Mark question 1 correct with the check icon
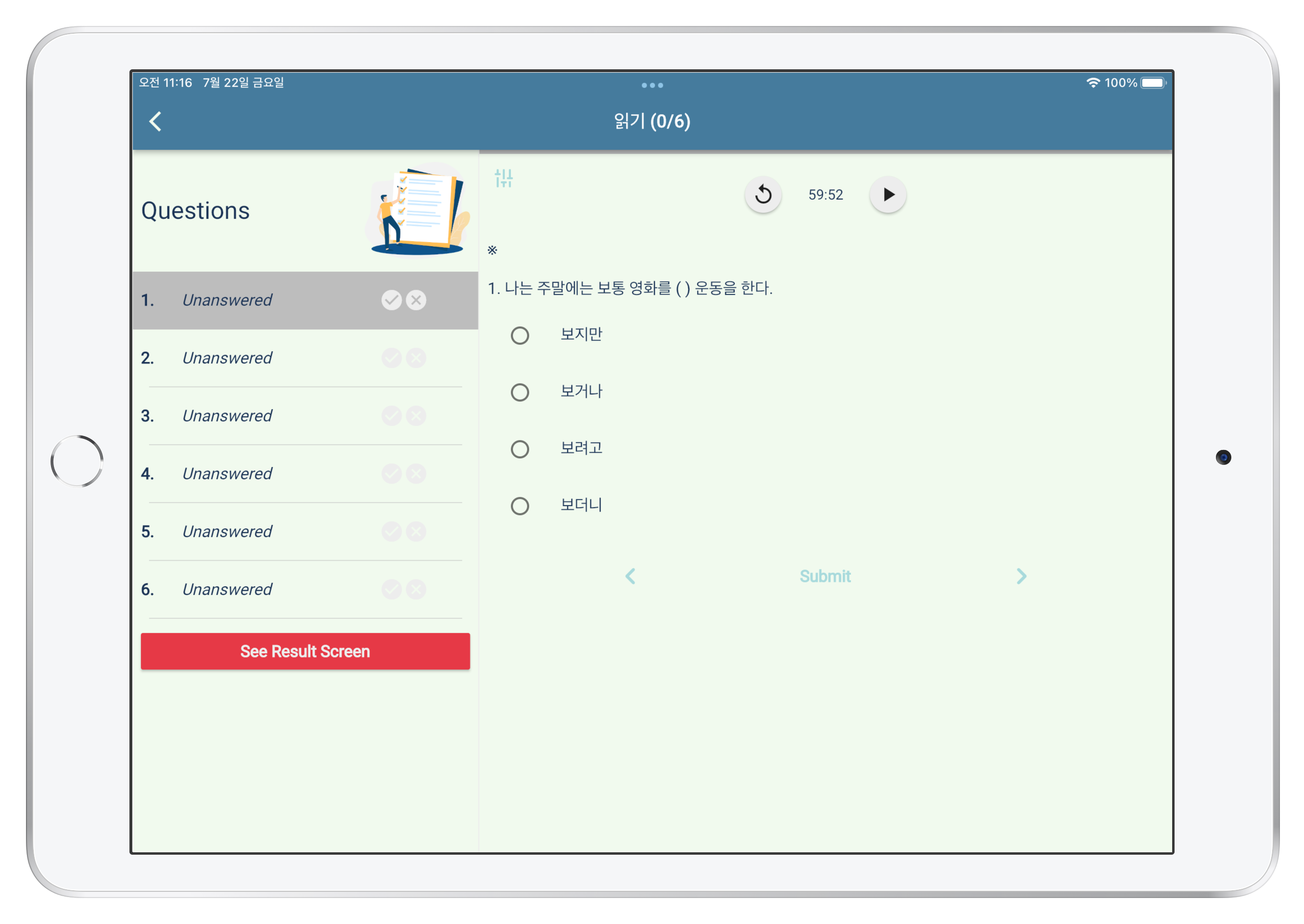The image size is (1304, 924). pyautogui.click(x=391, y=300)
